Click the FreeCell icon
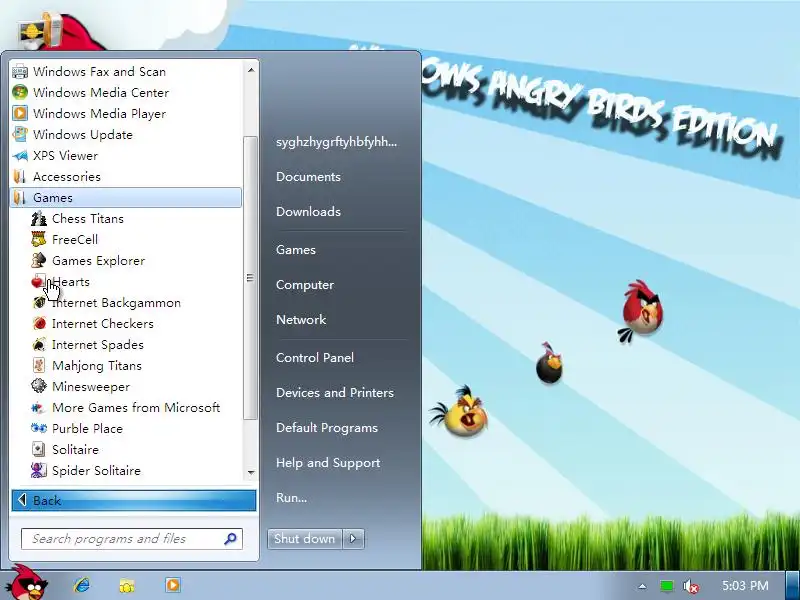The image size is (800, 600). tap(39, 239)
